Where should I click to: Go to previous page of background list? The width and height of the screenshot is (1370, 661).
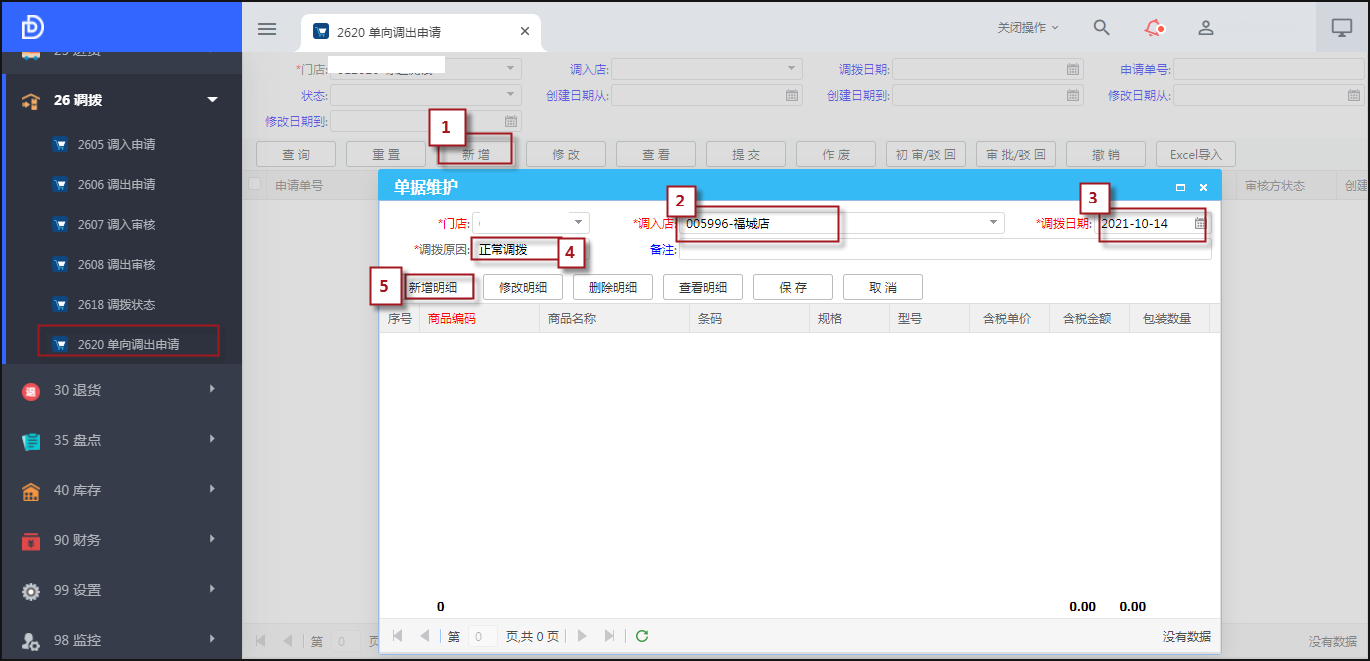click(x=287, y=641)
